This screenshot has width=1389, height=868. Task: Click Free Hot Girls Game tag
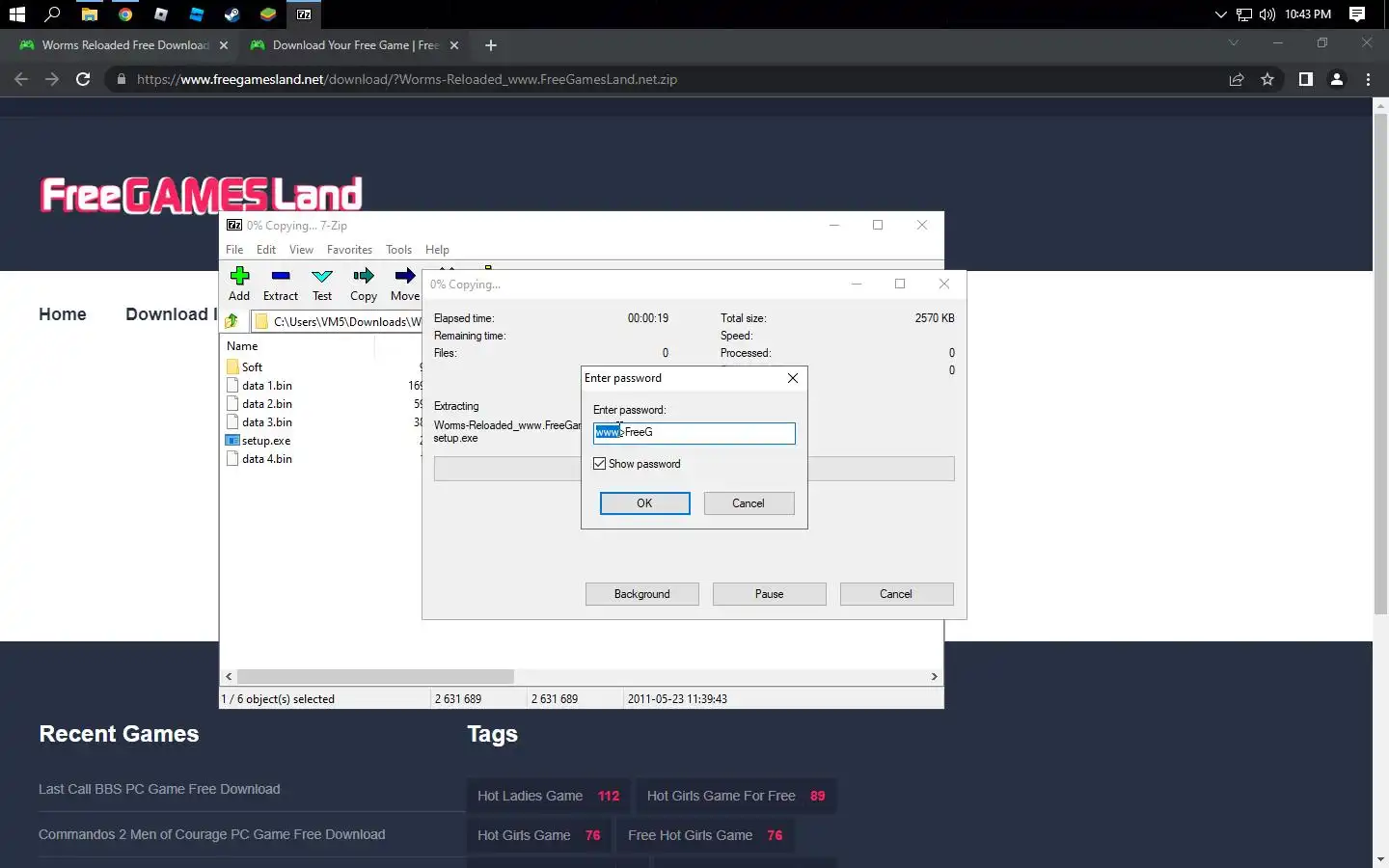tap(705, 835)
